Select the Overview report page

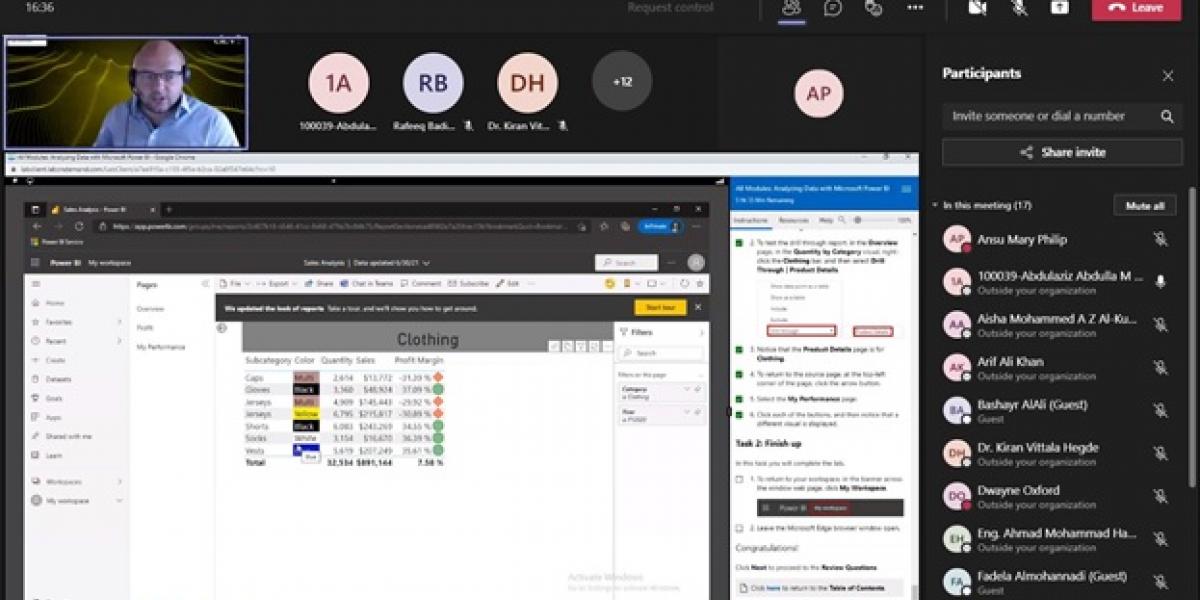pyautogui.click(x=150, y=309)
